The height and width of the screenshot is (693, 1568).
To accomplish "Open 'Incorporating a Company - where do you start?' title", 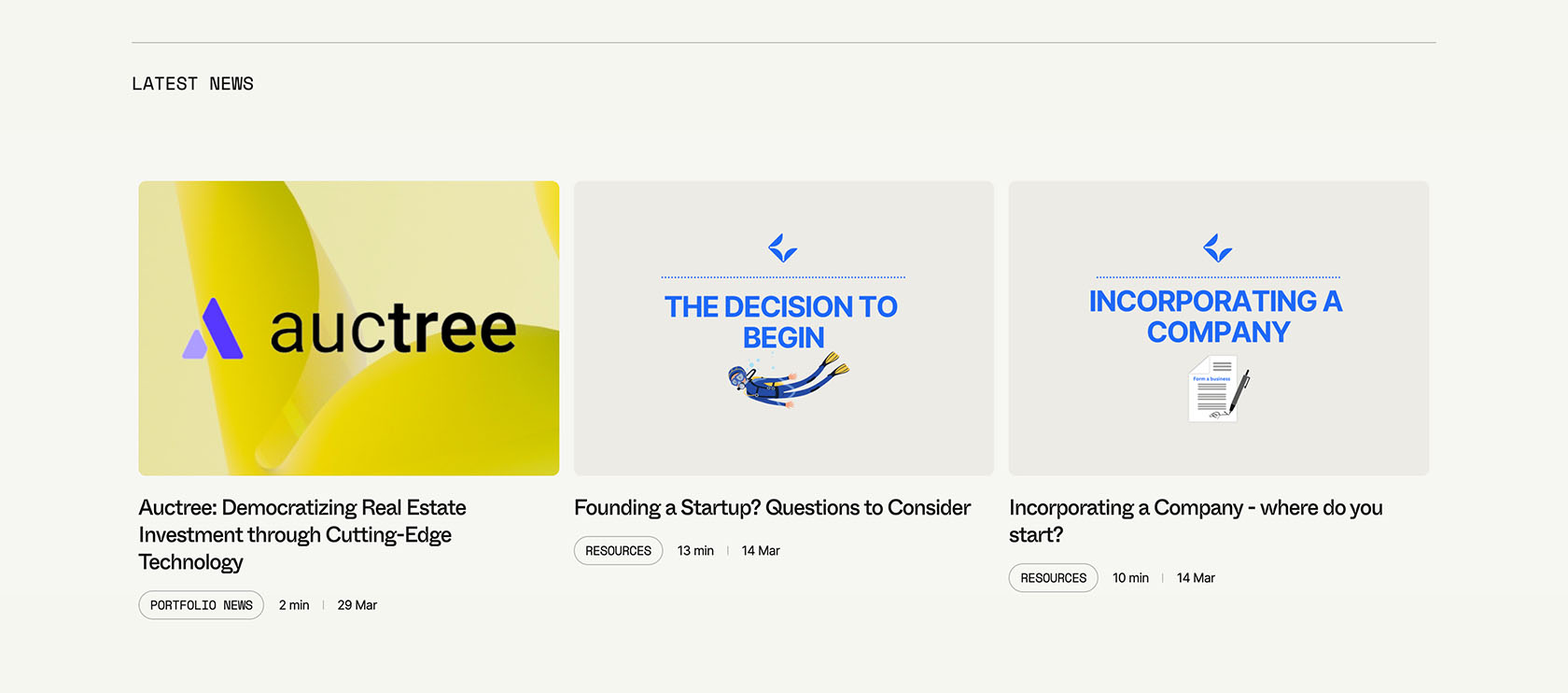I will (x=1196, y=521).
